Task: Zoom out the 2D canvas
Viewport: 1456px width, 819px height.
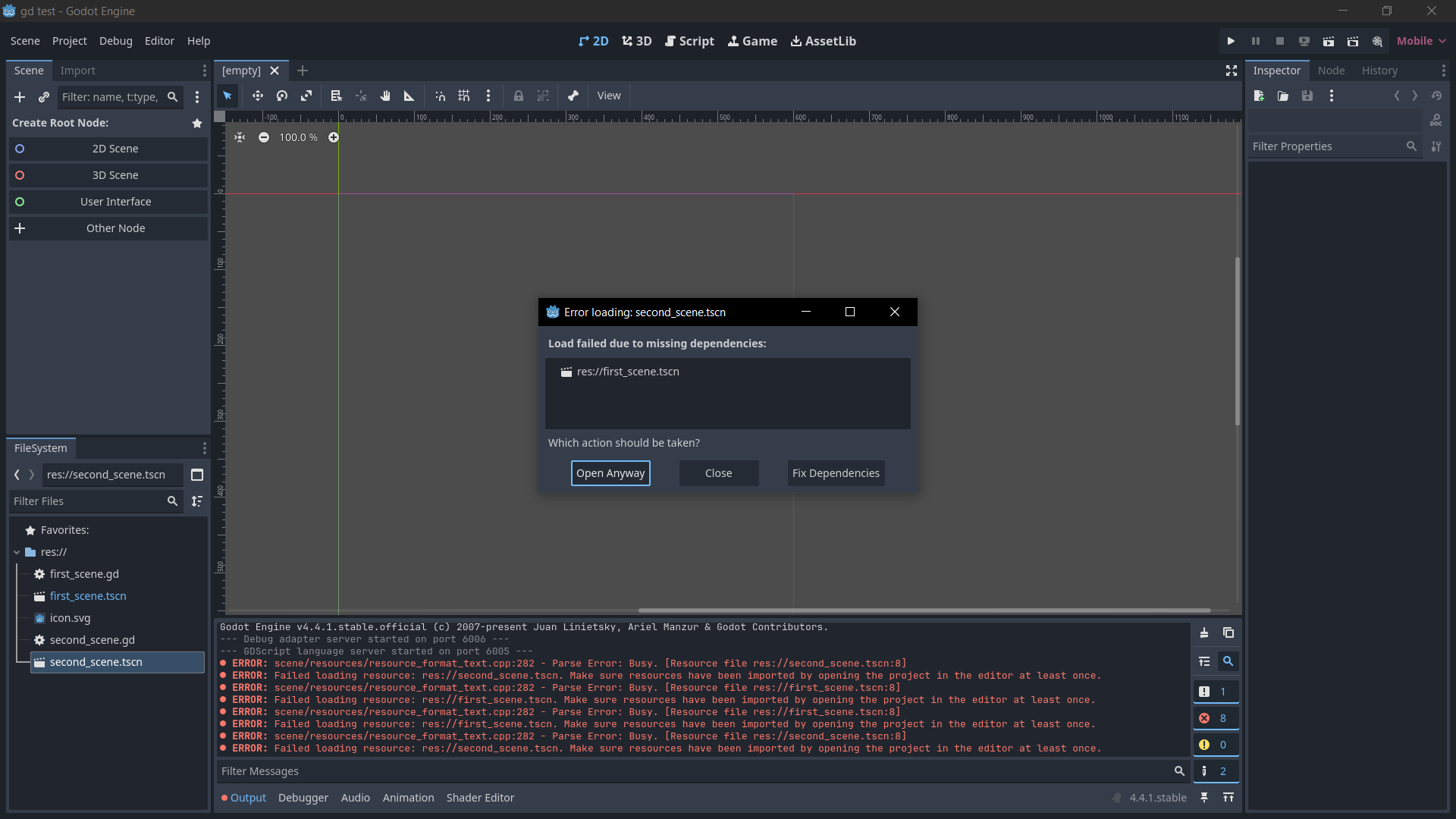Action: pyautogui.click(x=263, y=137)
